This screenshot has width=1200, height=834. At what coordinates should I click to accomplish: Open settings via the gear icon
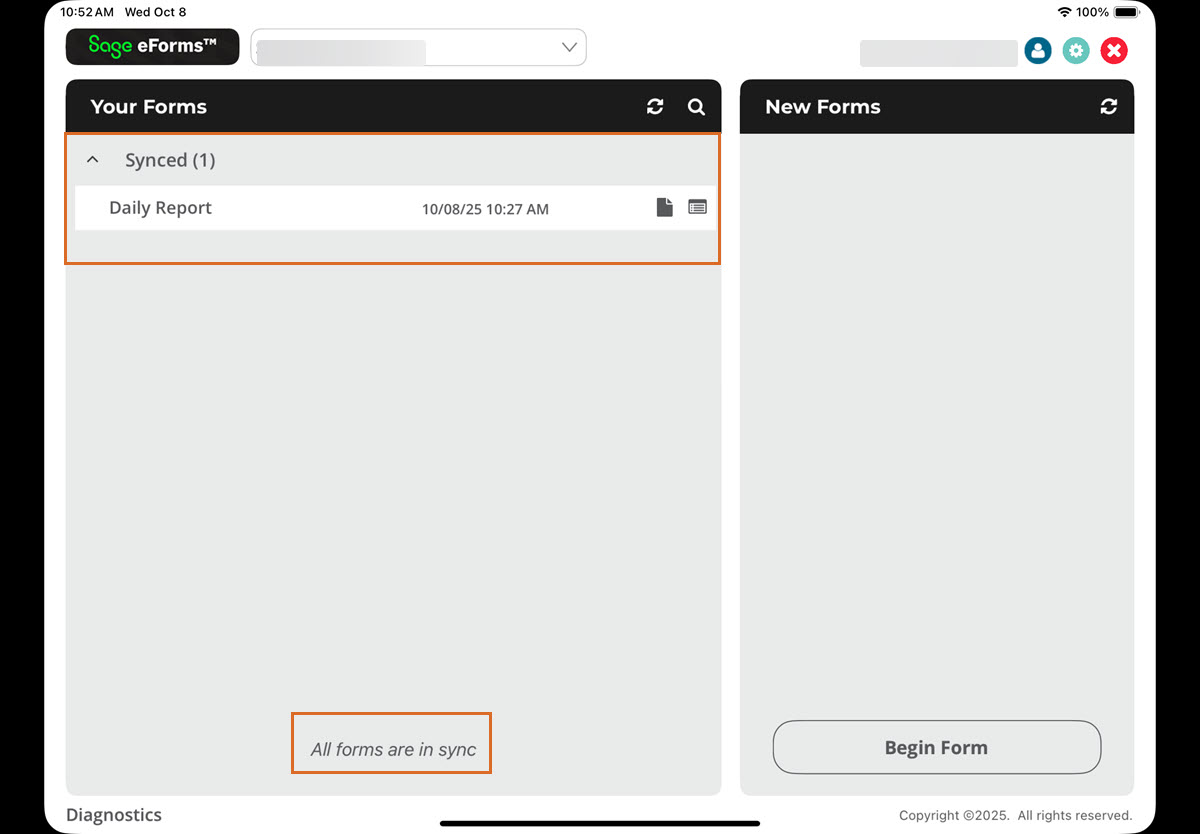coord(1076,51)
